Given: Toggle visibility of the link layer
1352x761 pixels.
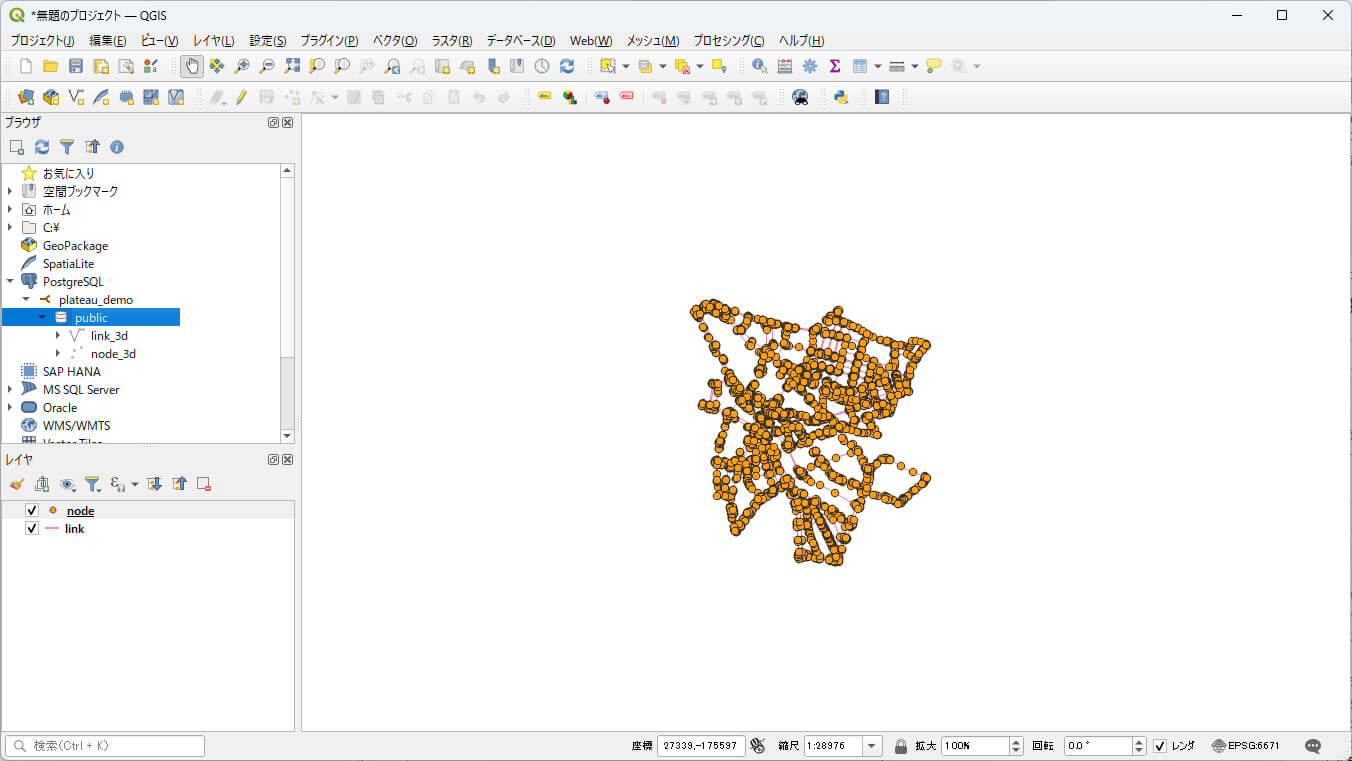Looking at the screenshot, I should [x=31, y=528].
